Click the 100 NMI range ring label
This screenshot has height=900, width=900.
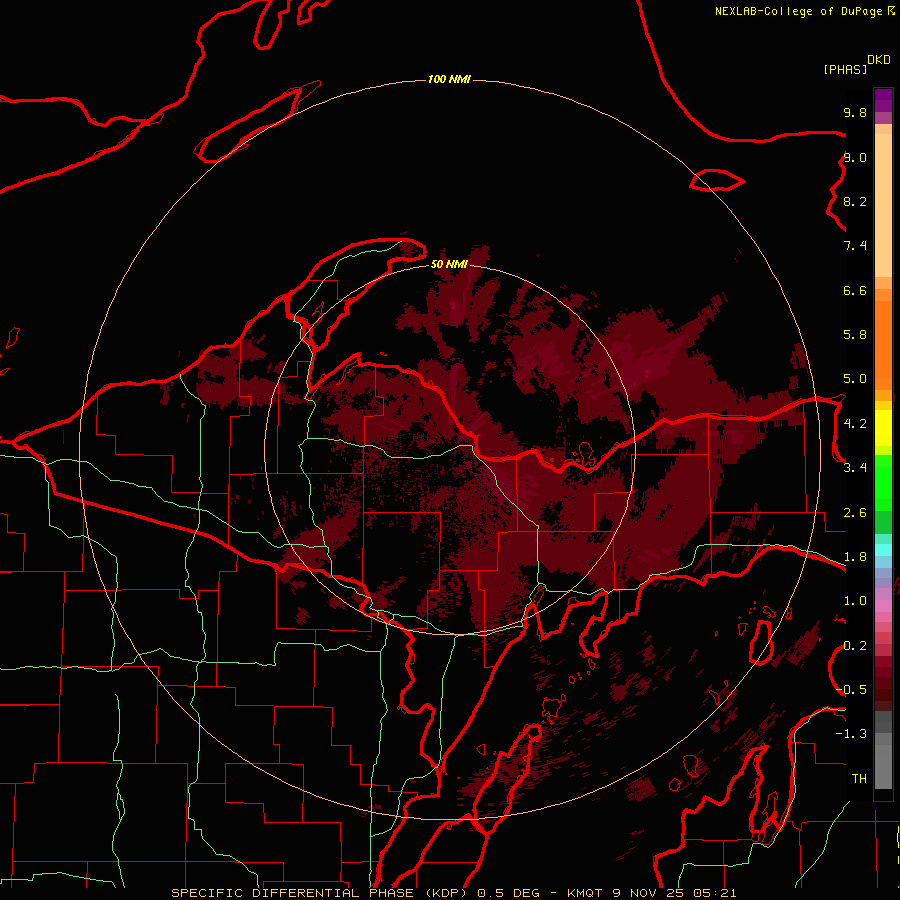pyautogui.click(x=449, y=79)
